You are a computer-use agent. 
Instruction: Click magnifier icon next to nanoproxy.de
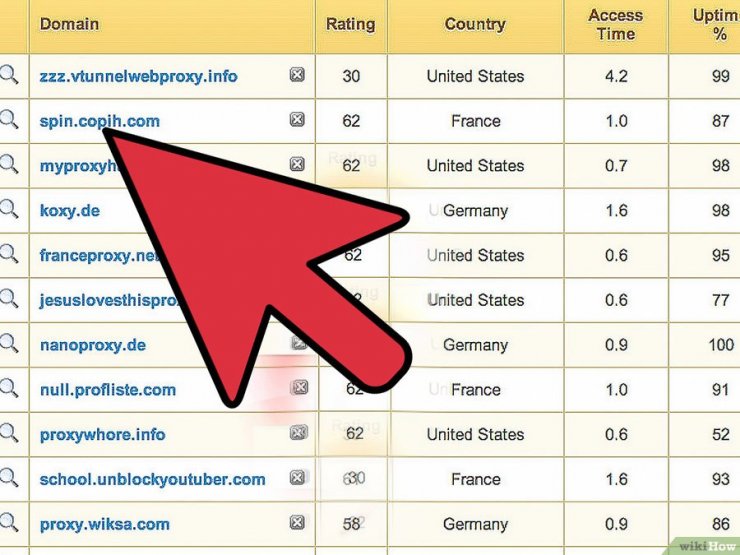[x=9, y=344]
